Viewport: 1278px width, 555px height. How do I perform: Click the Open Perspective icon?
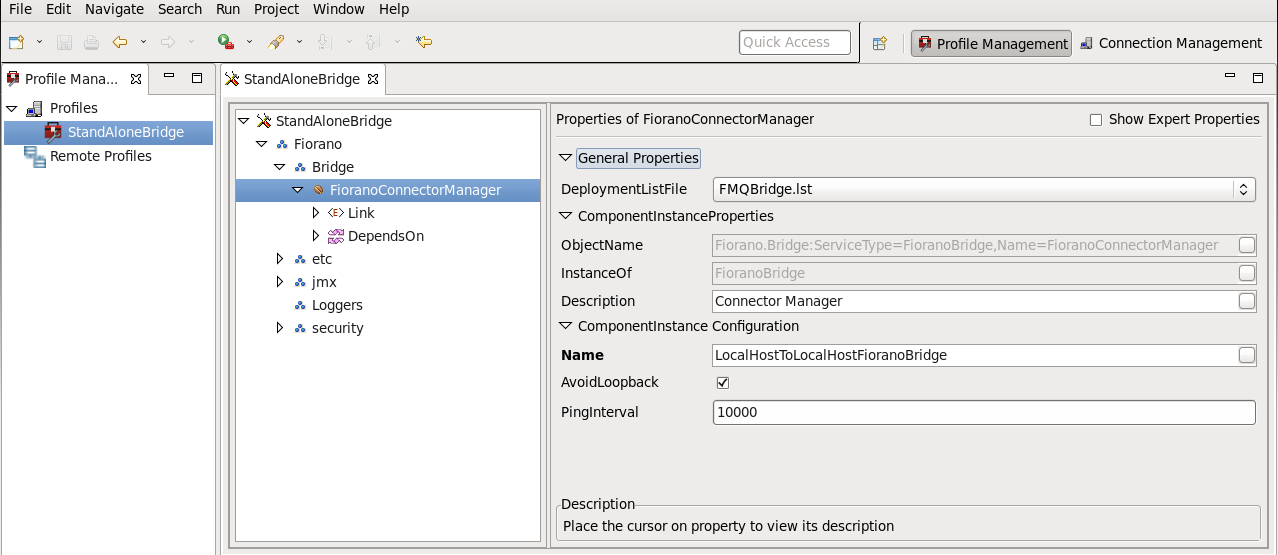pyautogui.click(x=880, y=43)
